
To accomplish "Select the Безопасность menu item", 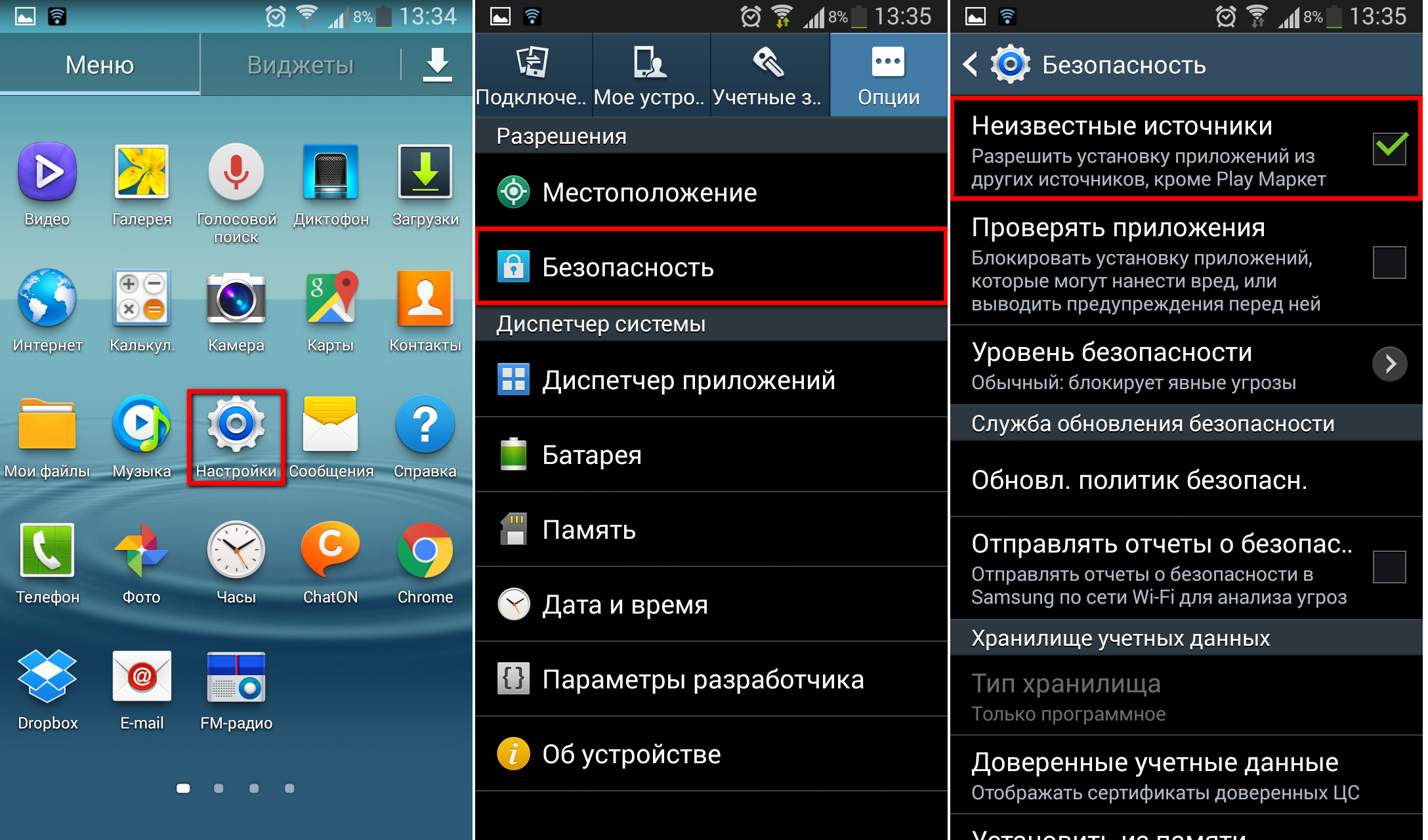I will click(715, 266).
